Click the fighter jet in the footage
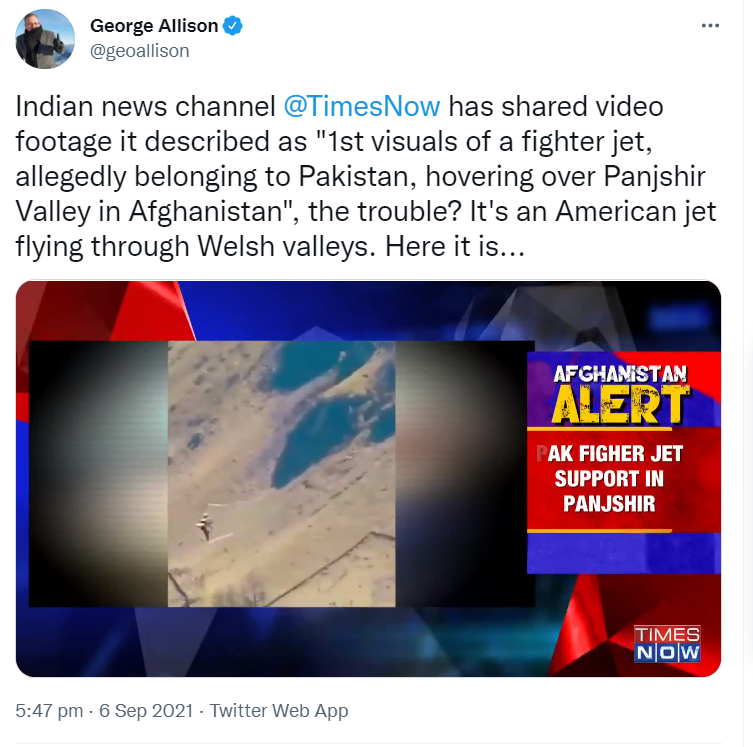 click(205, 526)
